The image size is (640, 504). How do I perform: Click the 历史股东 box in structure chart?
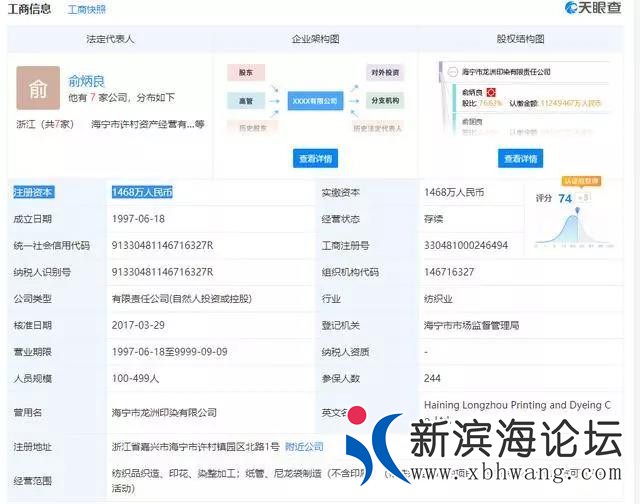(x=253, y=128)
